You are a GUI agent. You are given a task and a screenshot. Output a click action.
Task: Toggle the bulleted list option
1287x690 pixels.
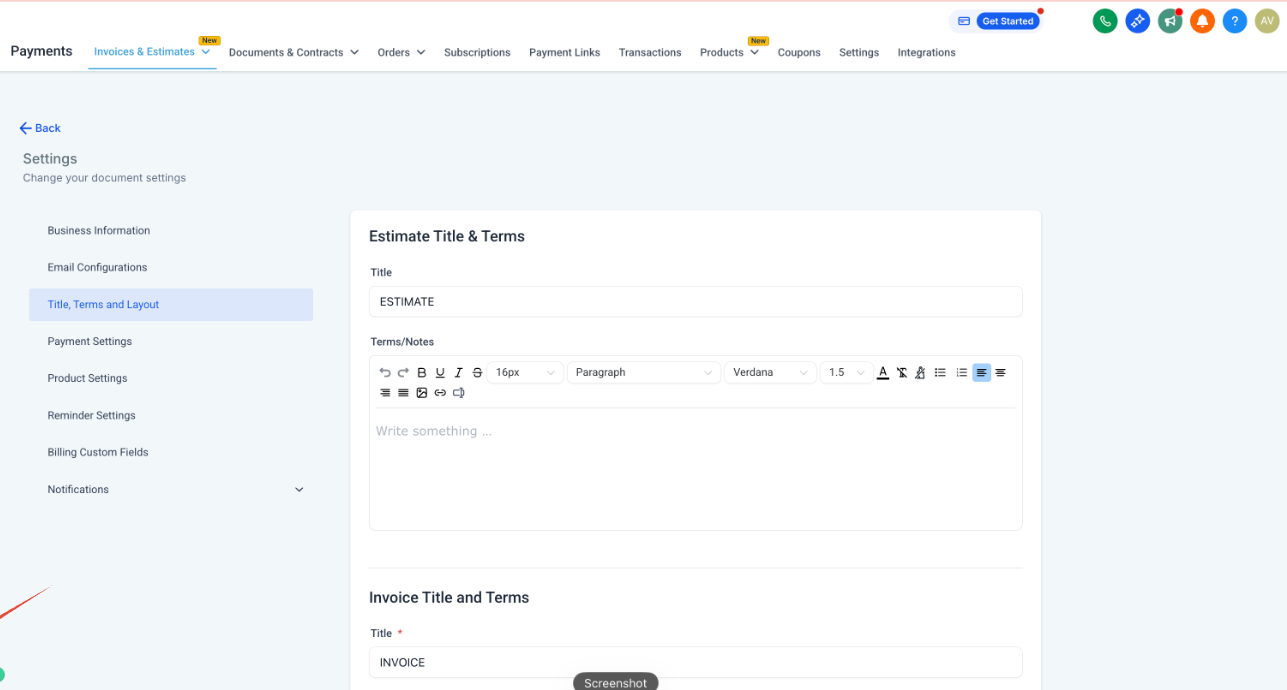[940, 372]
